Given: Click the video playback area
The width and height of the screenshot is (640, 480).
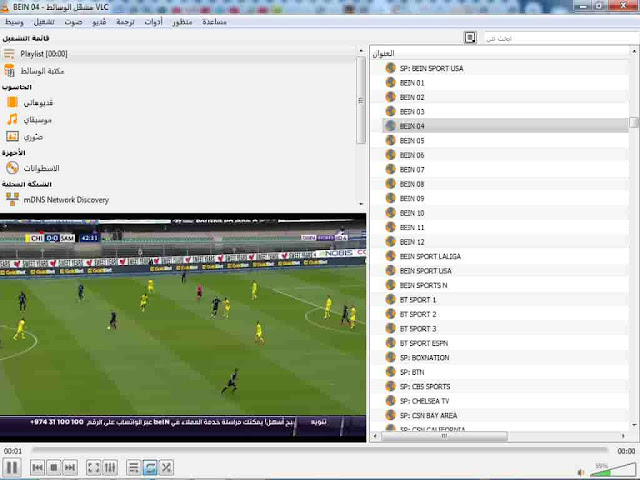Looking at the screenshot, I should click(x=183, y=328).
